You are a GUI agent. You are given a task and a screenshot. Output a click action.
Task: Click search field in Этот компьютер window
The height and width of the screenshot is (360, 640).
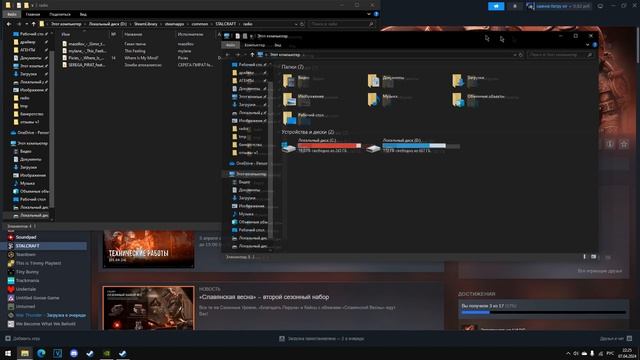(560, 55)
